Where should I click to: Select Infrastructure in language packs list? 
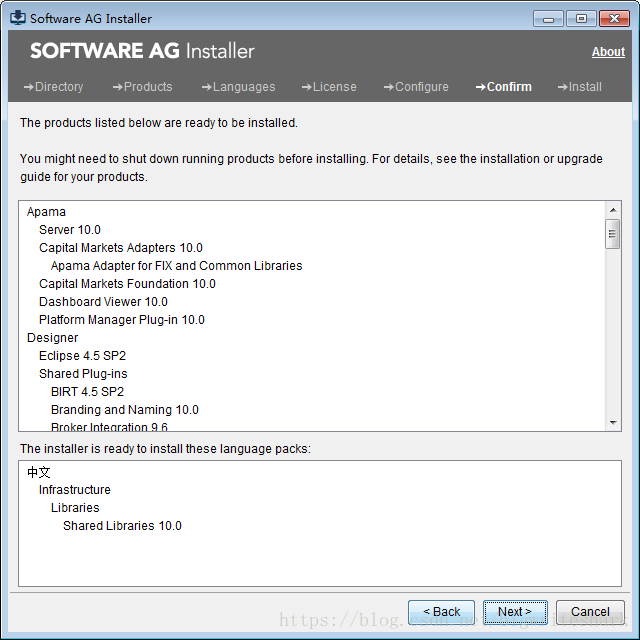point(75,489)
